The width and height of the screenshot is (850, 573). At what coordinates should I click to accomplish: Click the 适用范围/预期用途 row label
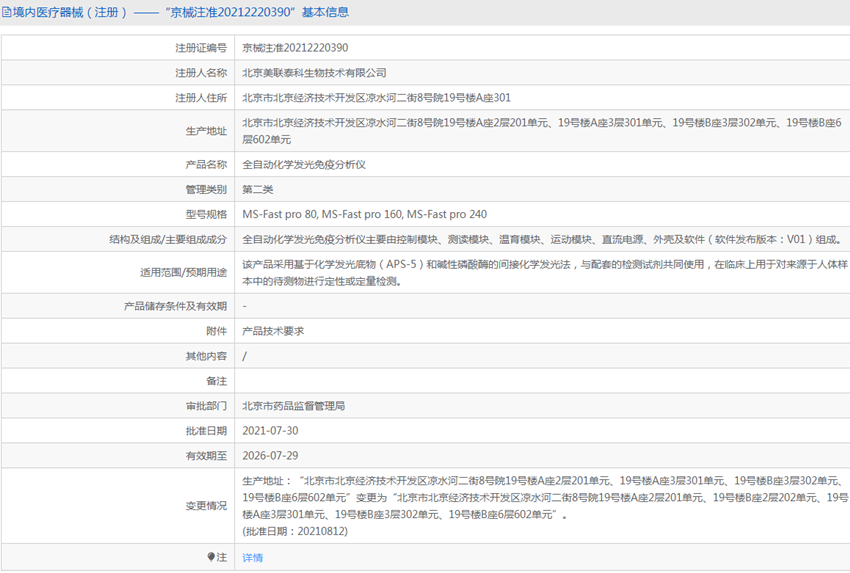[183, 273]
